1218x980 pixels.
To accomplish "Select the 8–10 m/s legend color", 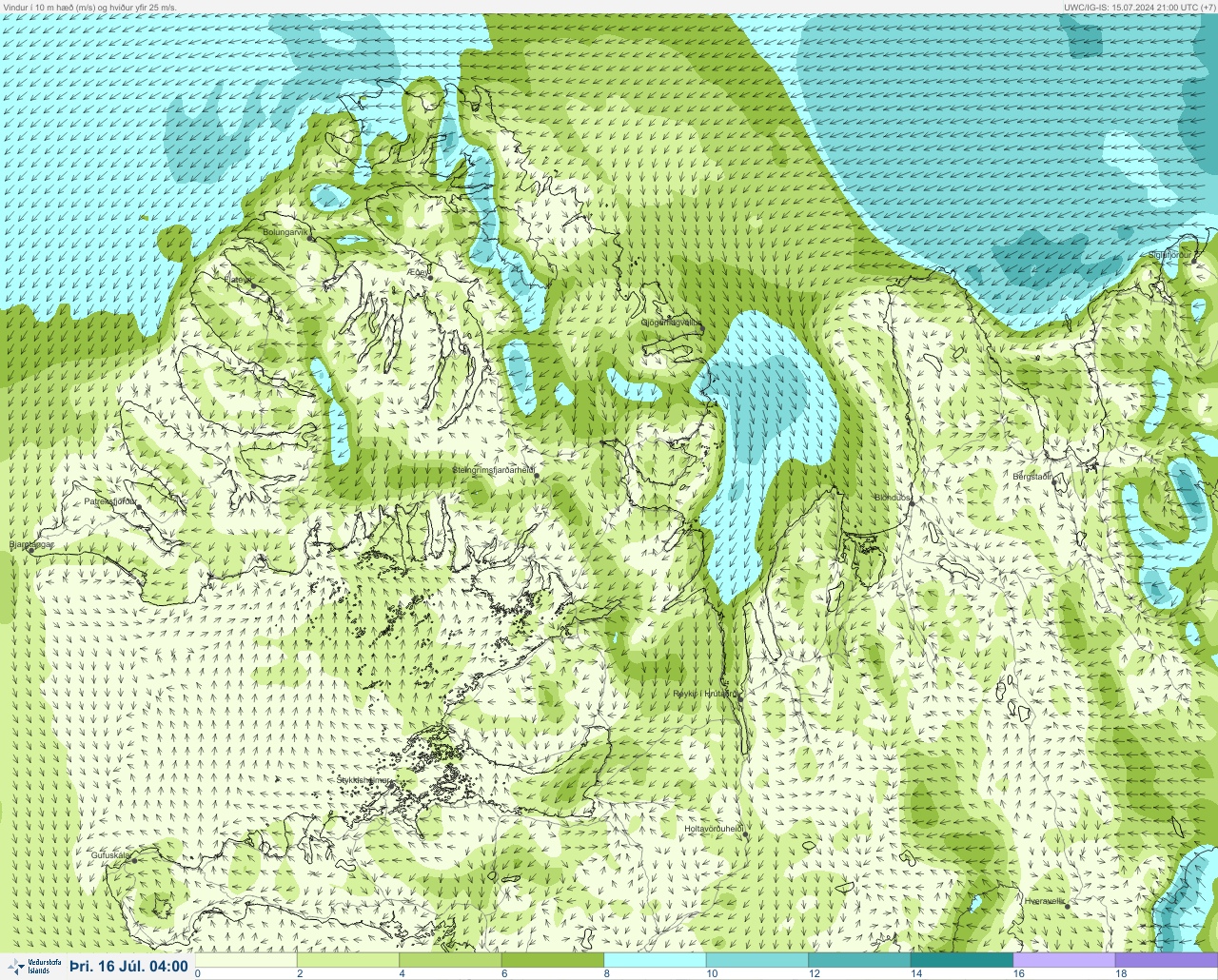I will pyautogui.click(x=655, y=960).
